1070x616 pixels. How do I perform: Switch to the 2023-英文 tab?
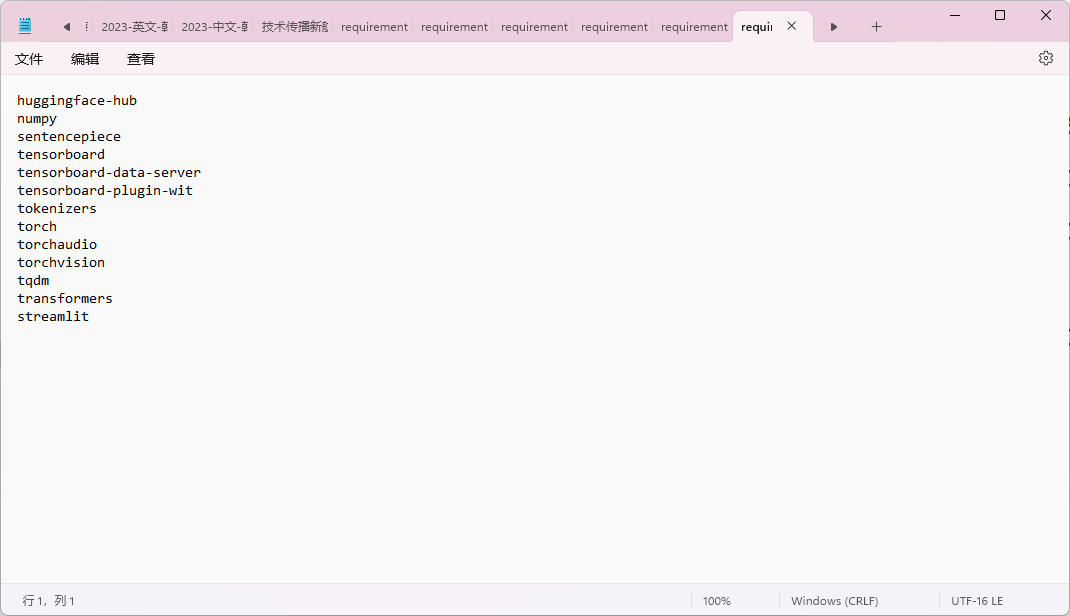[133, 27]
